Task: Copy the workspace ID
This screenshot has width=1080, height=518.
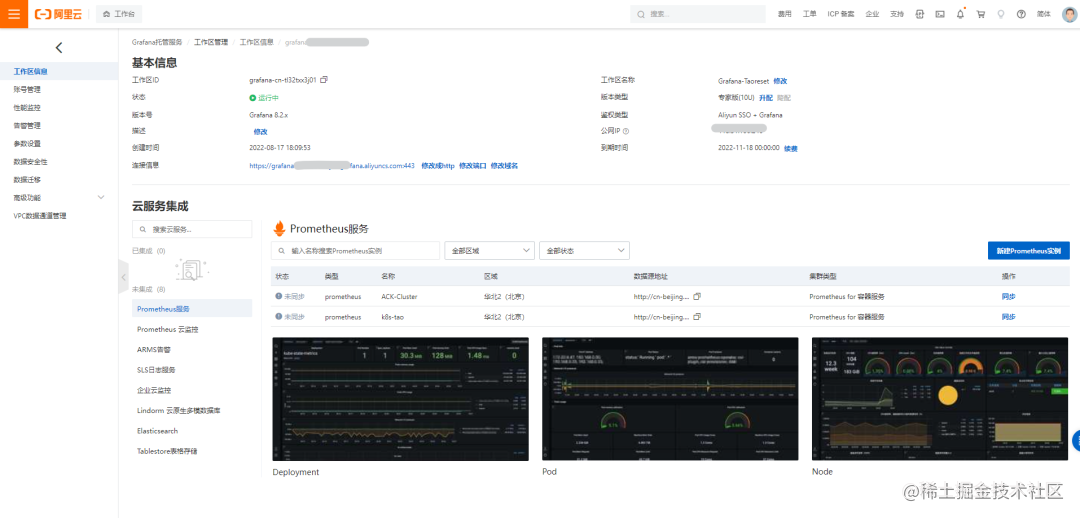Action: [x=324, y=79]
